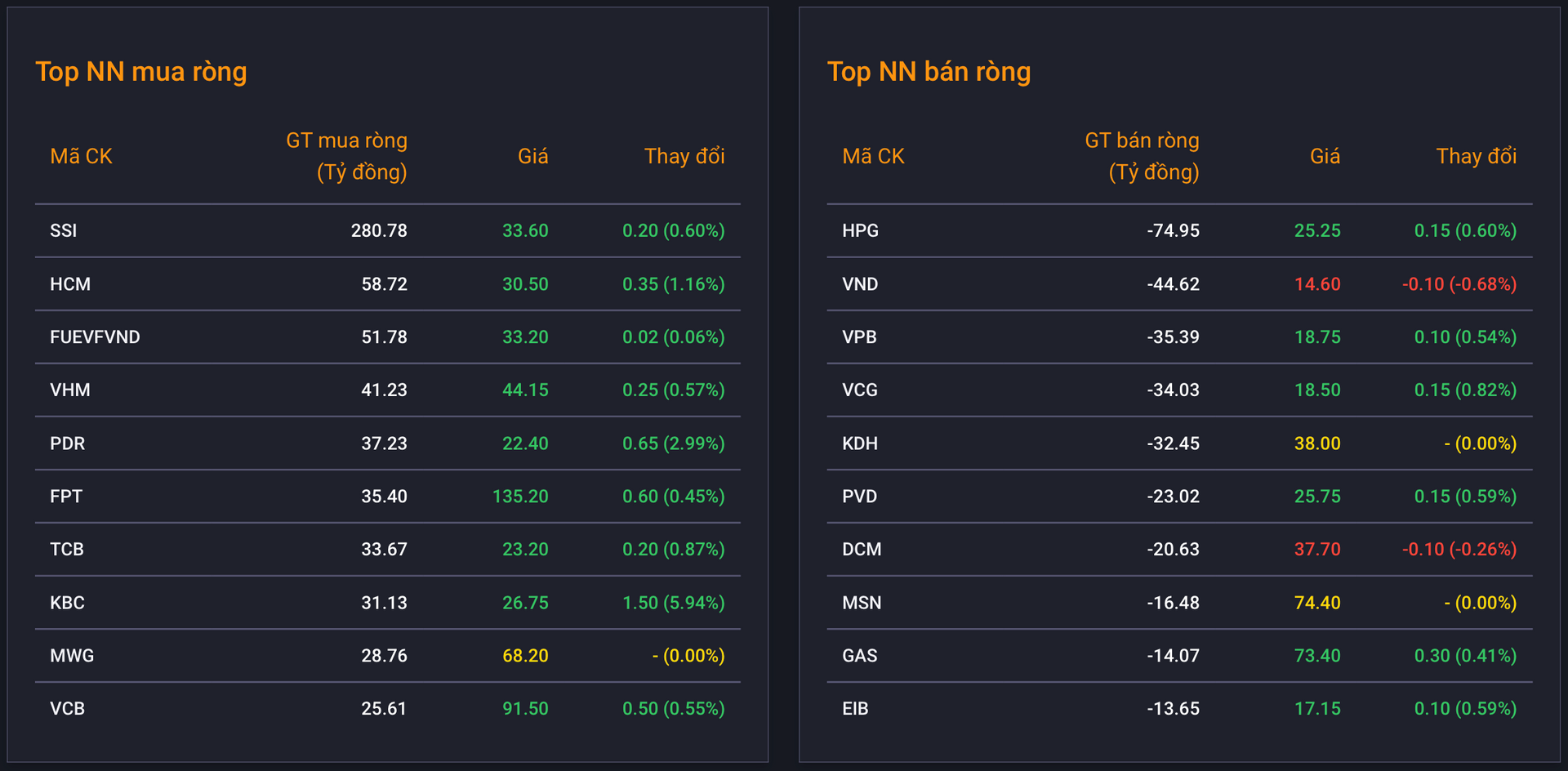Viewport: 1568px width, 771px height.
Task: Select the VND stock code
Action: tap(861, 284)
